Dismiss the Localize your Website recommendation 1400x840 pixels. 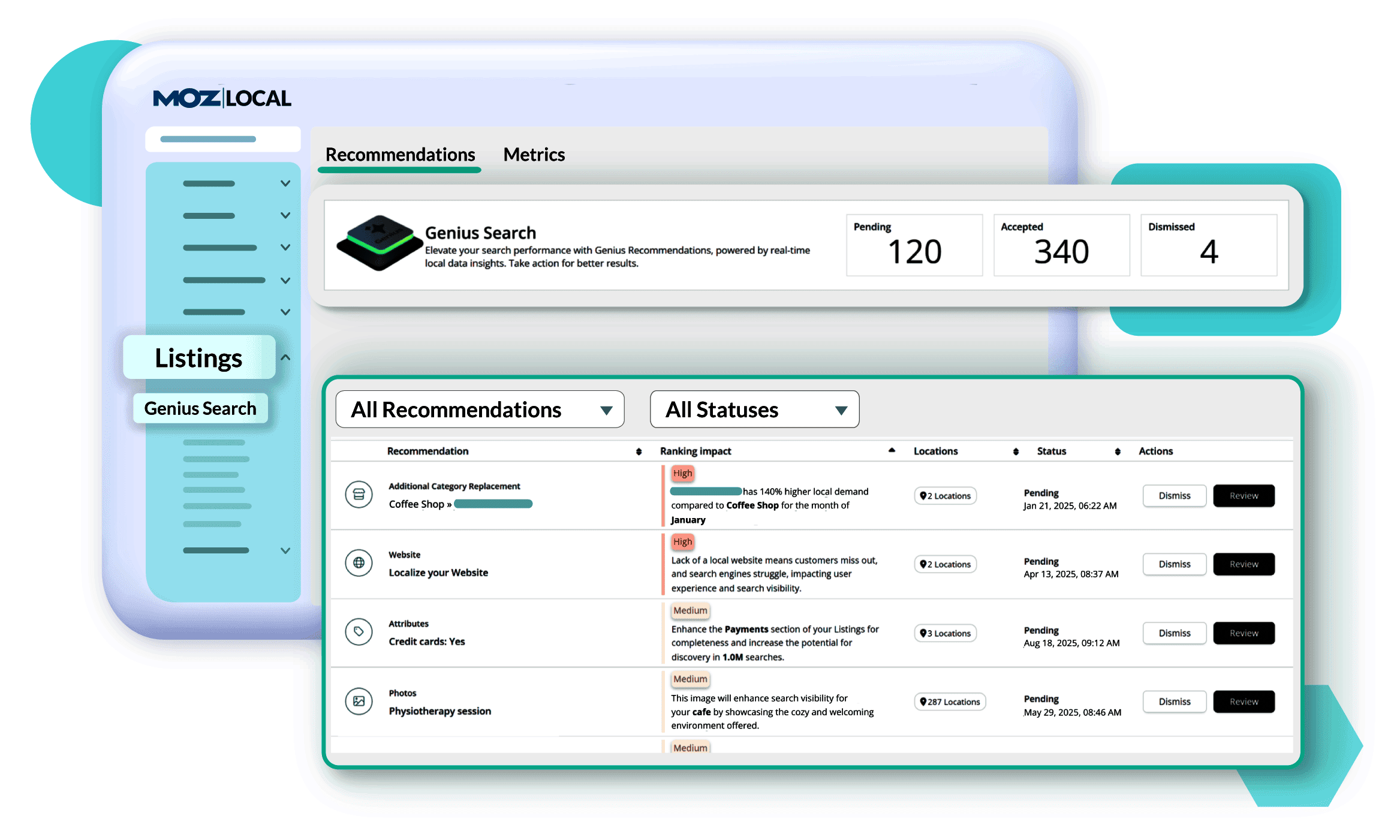pos(1174,564)
